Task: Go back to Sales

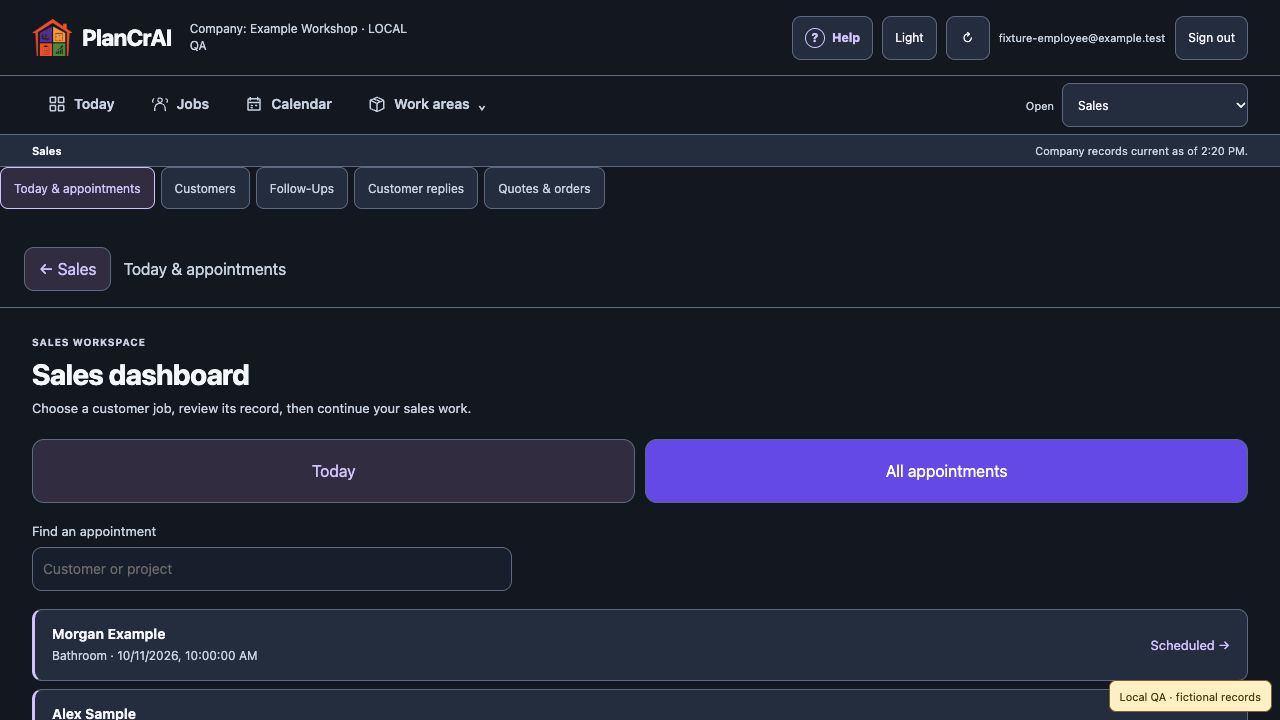Action: (x=67, y=269)
